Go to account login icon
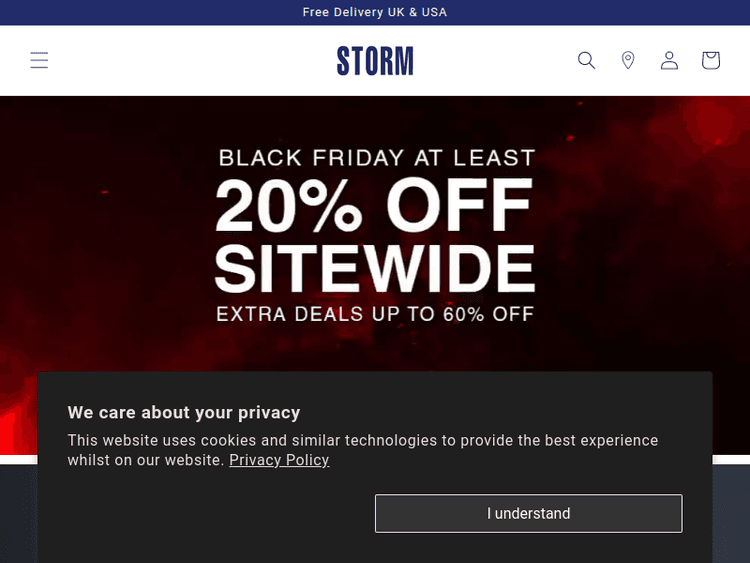The image size is (750, 563). click(x=669, y=60)
